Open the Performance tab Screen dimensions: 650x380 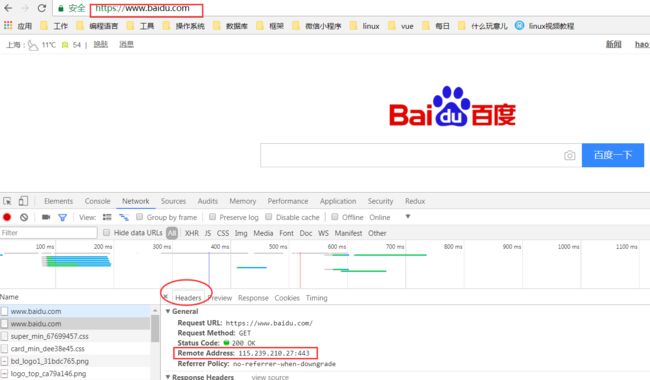coord(288,201)
